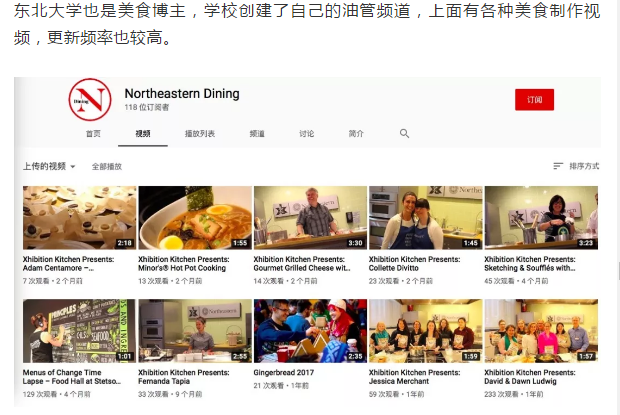Expand the 上传的视频 dropdown

click(49, 166)
